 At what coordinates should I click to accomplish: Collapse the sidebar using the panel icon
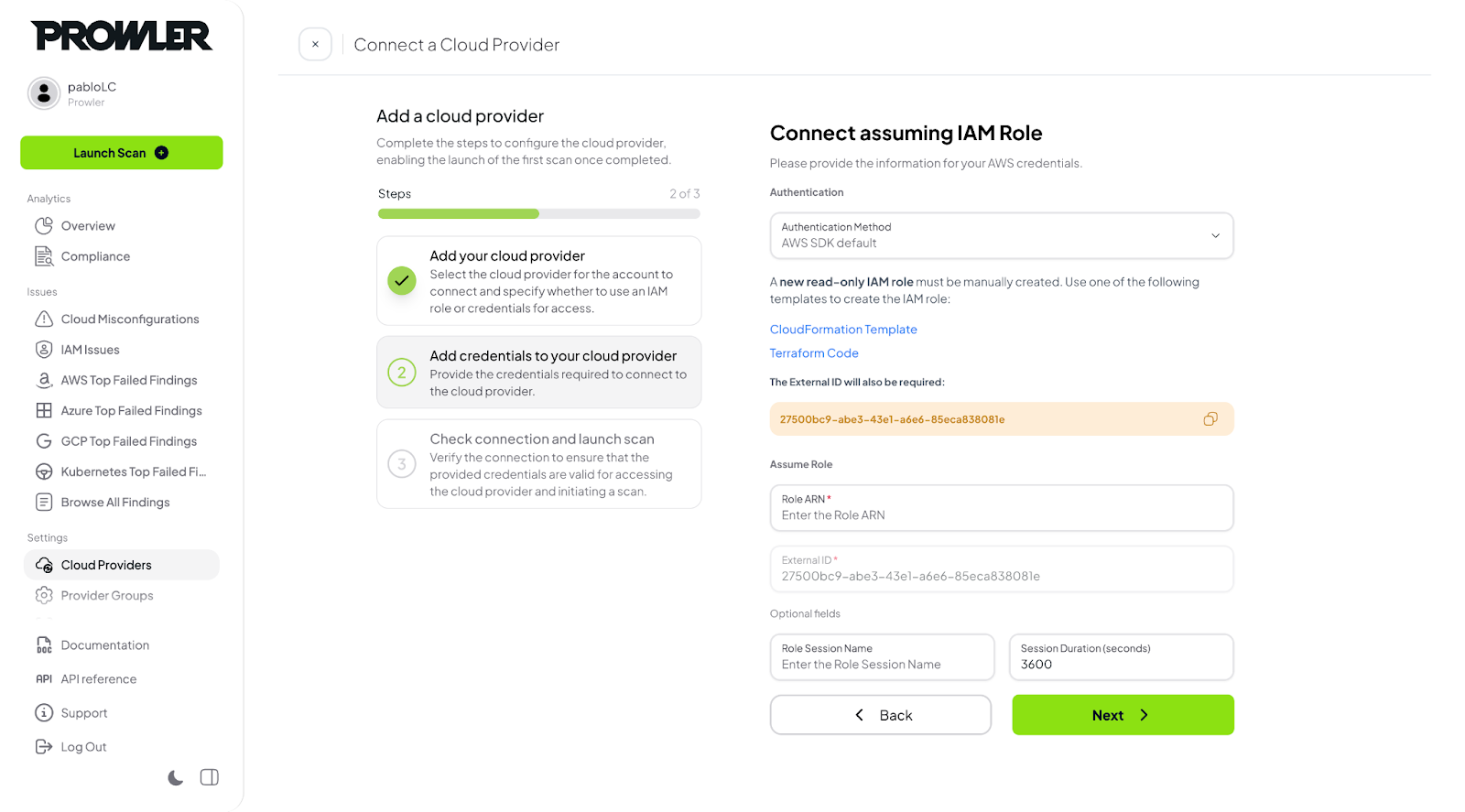click(x=210, y=777)
